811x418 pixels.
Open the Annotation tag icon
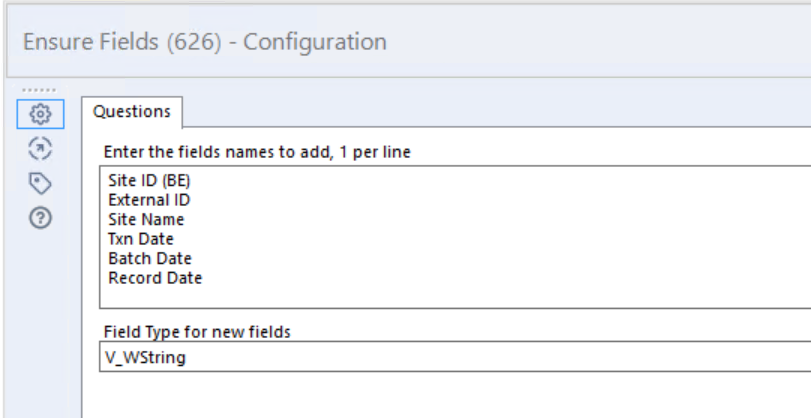[x=40, y=183]
